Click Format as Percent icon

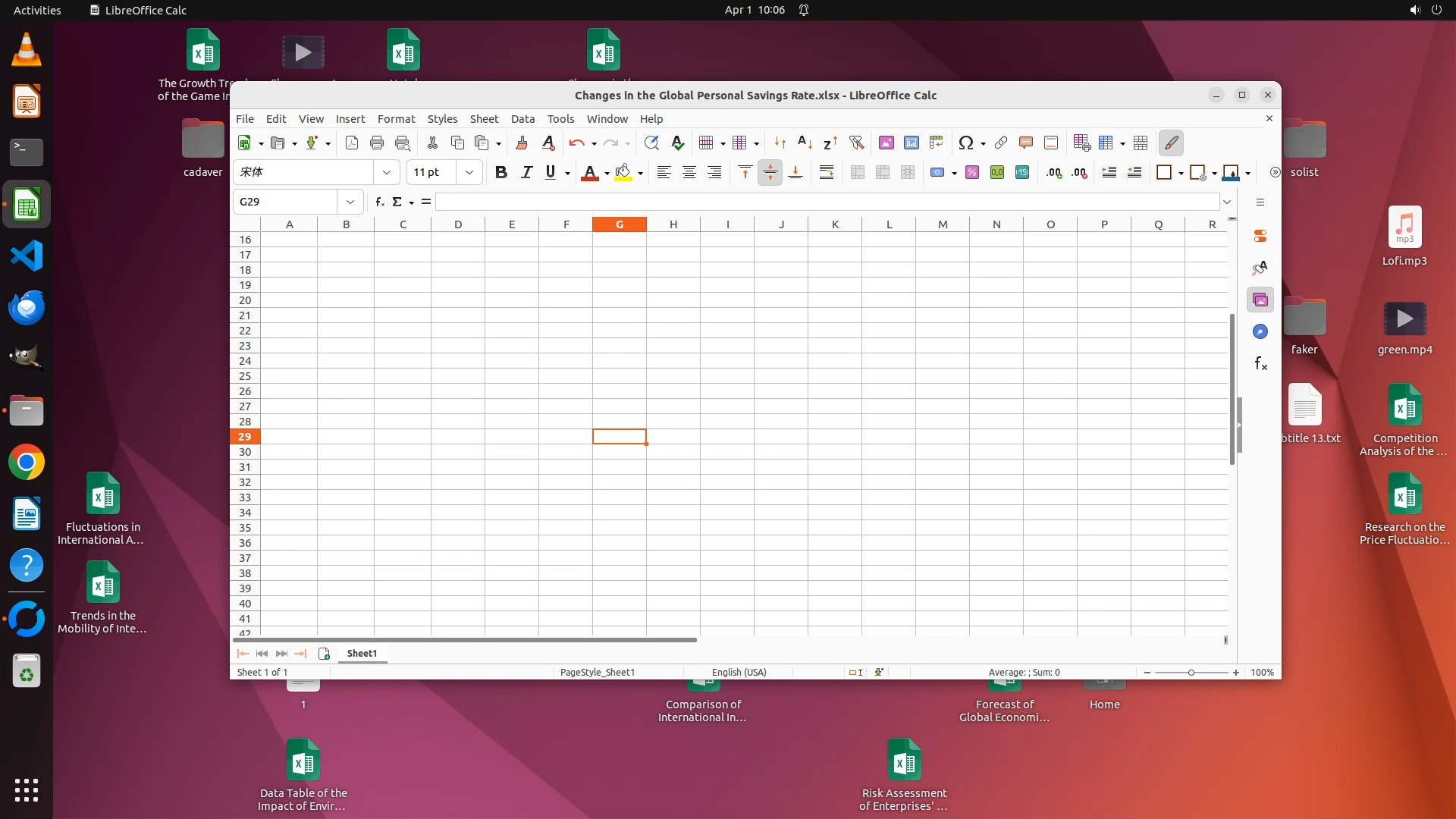[972, 172]
